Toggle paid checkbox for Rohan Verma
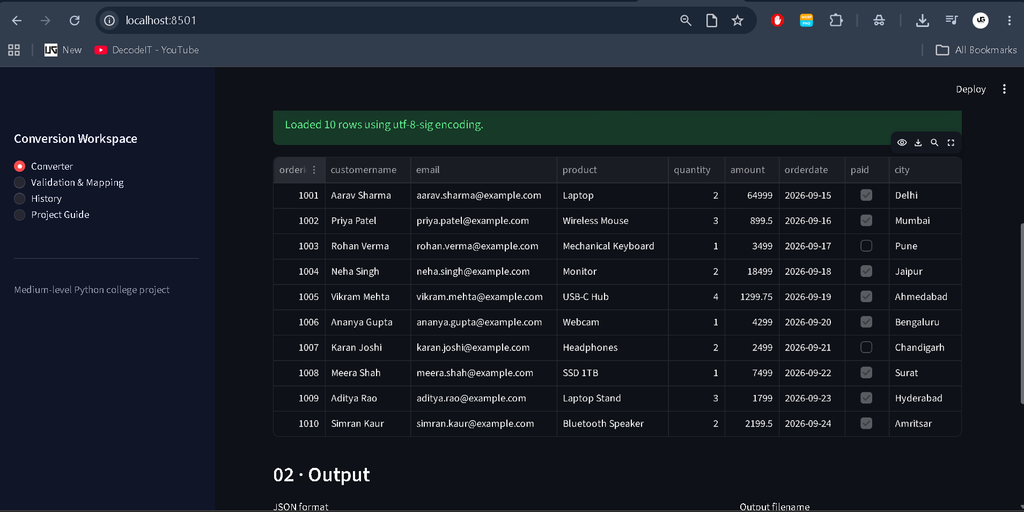 point(866,246)
